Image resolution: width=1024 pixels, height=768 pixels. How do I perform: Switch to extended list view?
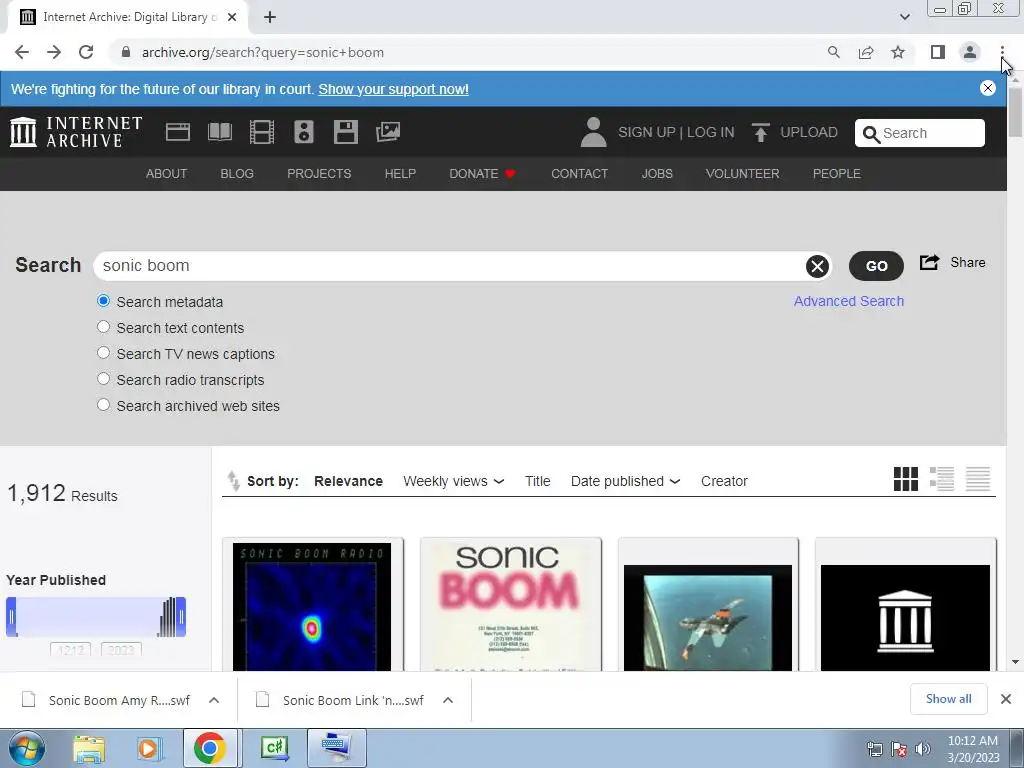tap(942, 479)
